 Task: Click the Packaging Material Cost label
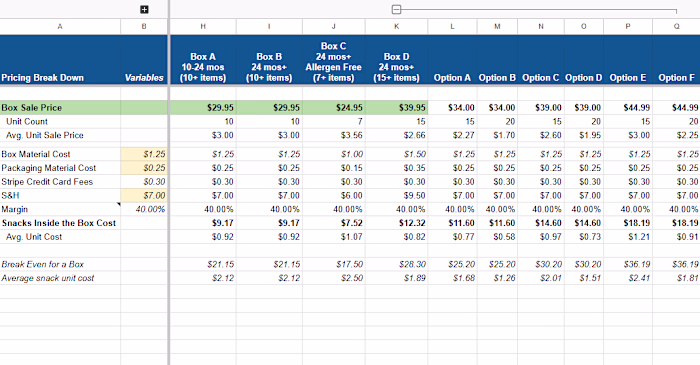coord(49,168)
